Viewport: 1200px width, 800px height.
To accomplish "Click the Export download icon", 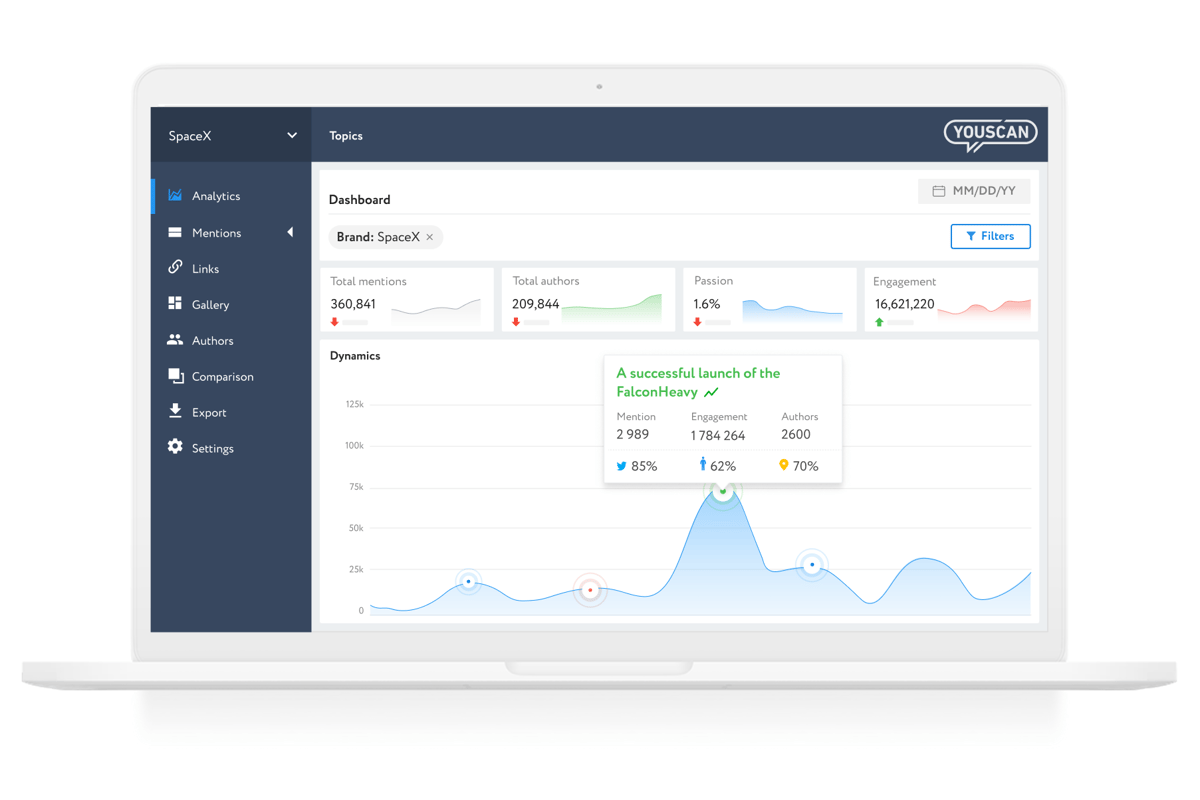I will coord(175,412).
